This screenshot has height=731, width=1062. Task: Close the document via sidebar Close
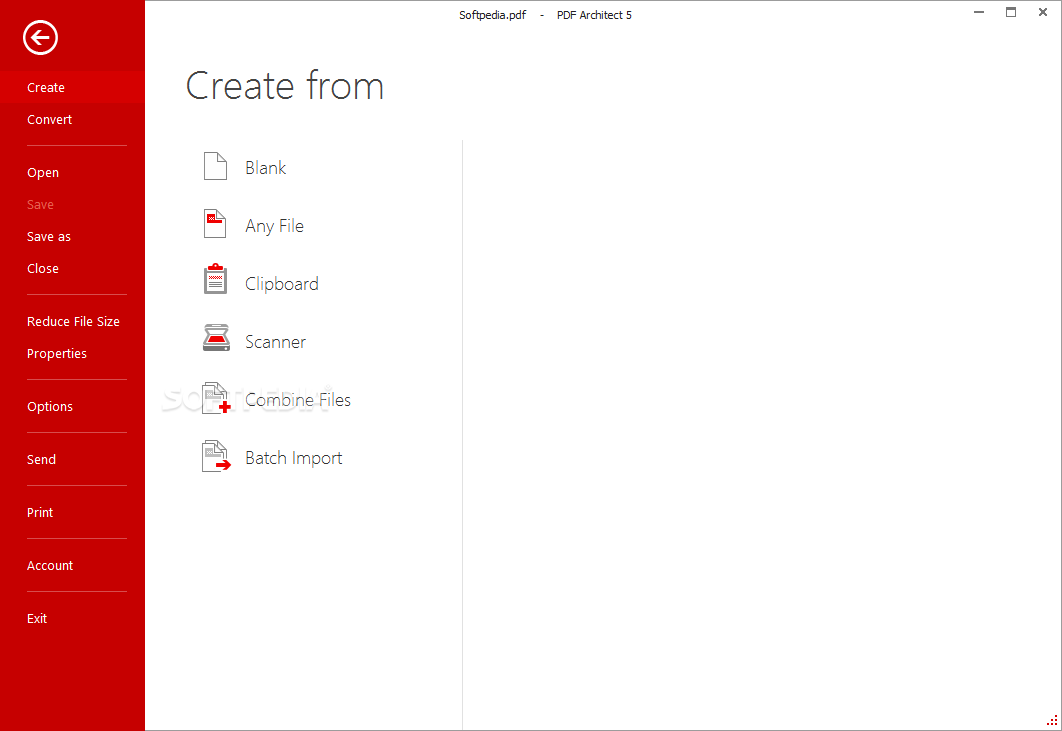pos(43,268)
